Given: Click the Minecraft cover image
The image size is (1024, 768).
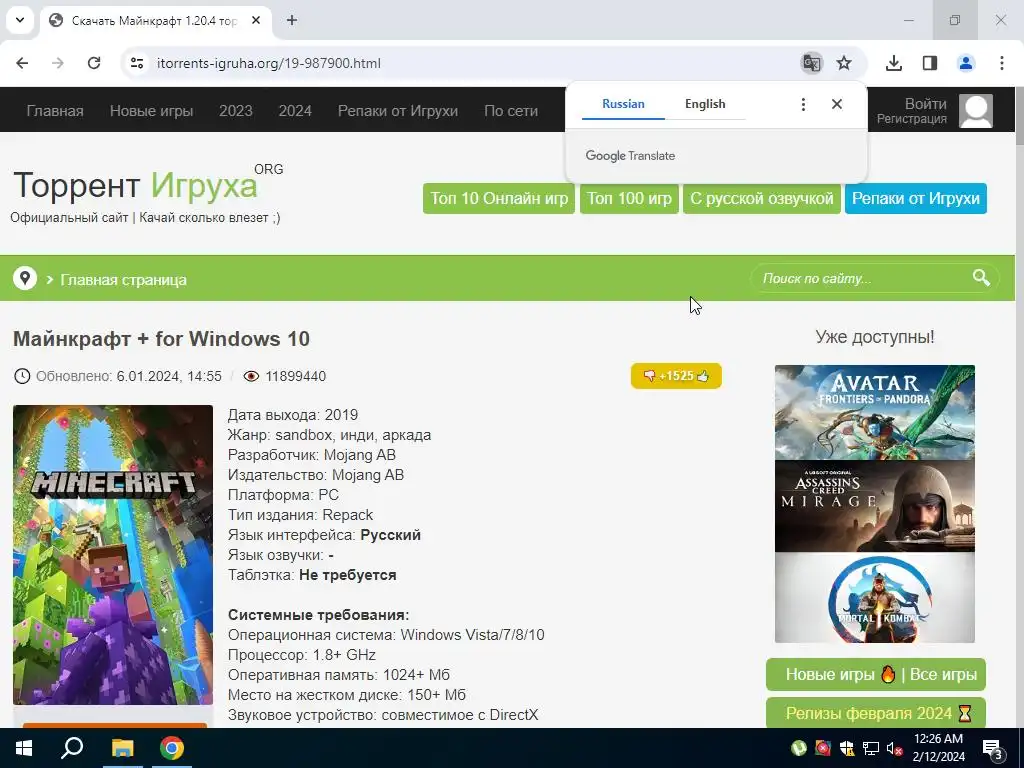Looking at the screenshot, I should (x=113, y=555).
